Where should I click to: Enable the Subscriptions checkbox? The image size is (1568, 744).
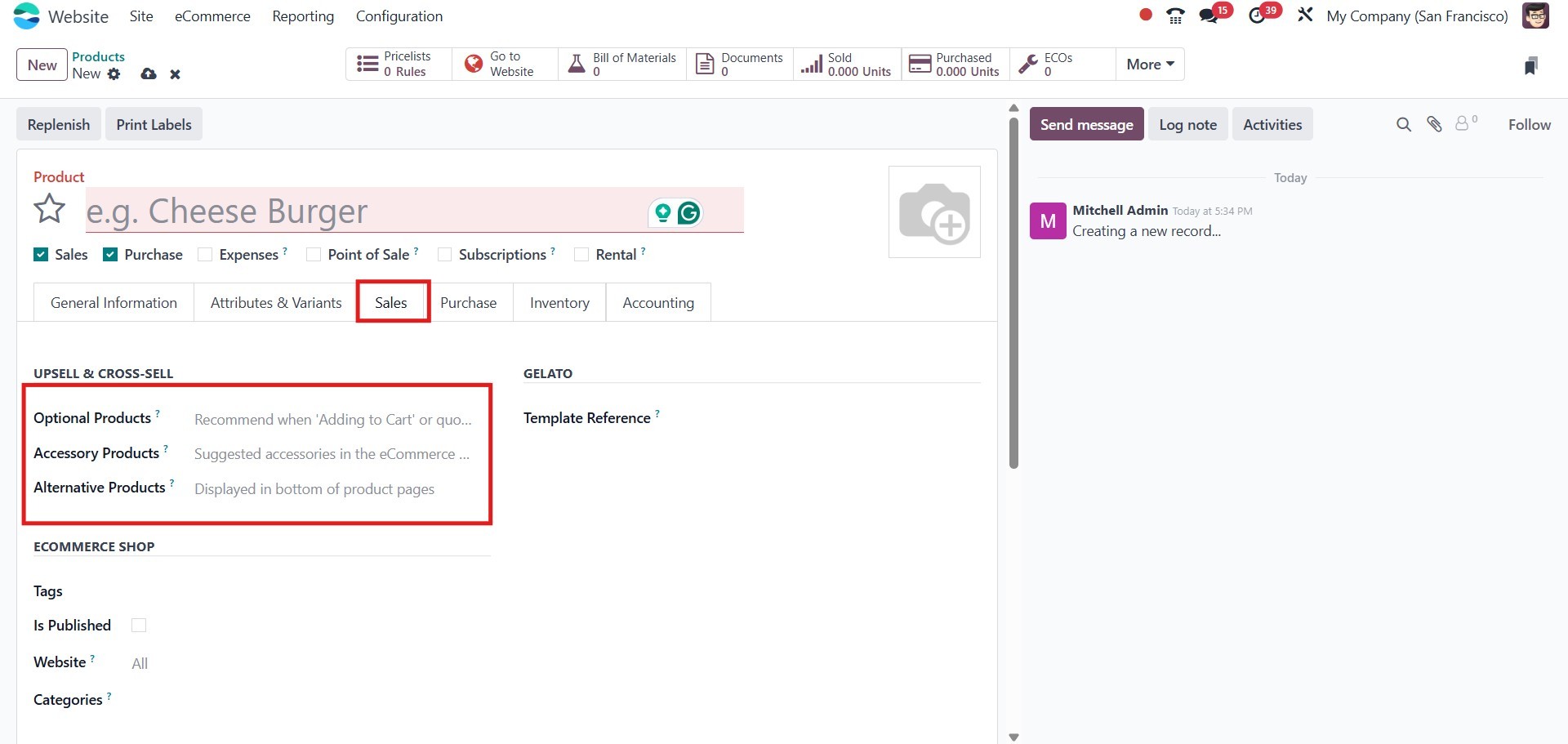[x=445, y=255]
